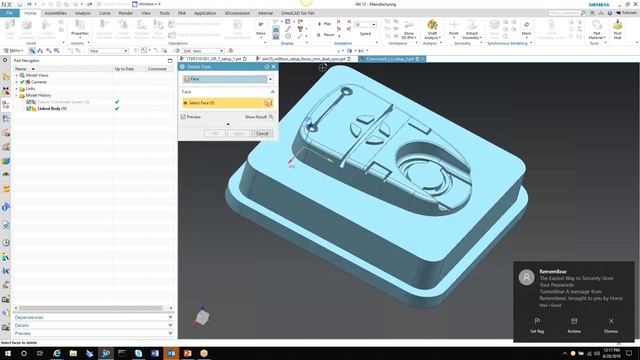The image size is (640, 360).
Task: Click the Cancel button
Action: click(262, 133)
